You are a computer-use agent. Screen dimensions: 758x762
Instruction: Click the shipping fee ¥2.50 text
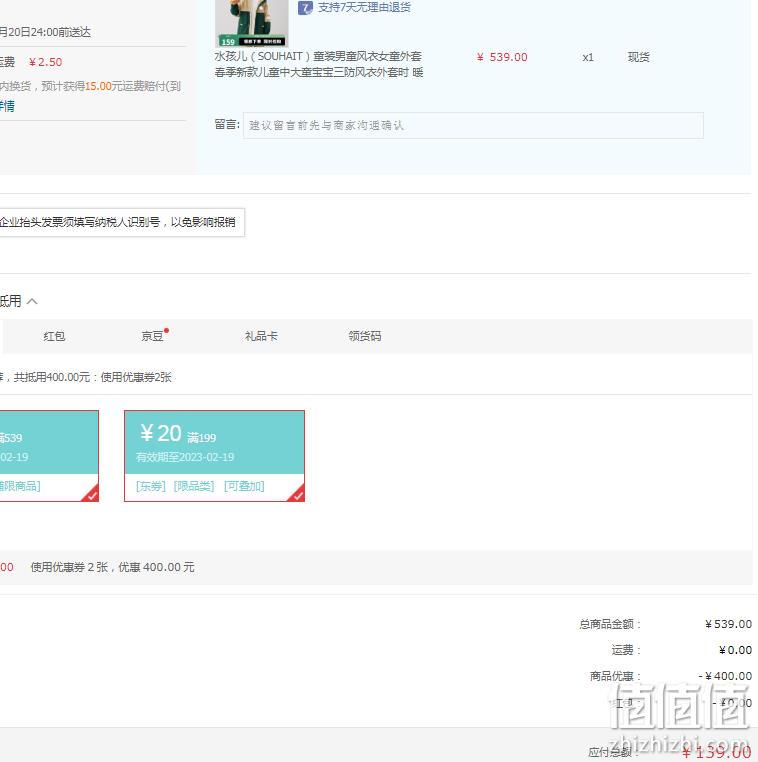pyautogui.click(x=45, y=62)
